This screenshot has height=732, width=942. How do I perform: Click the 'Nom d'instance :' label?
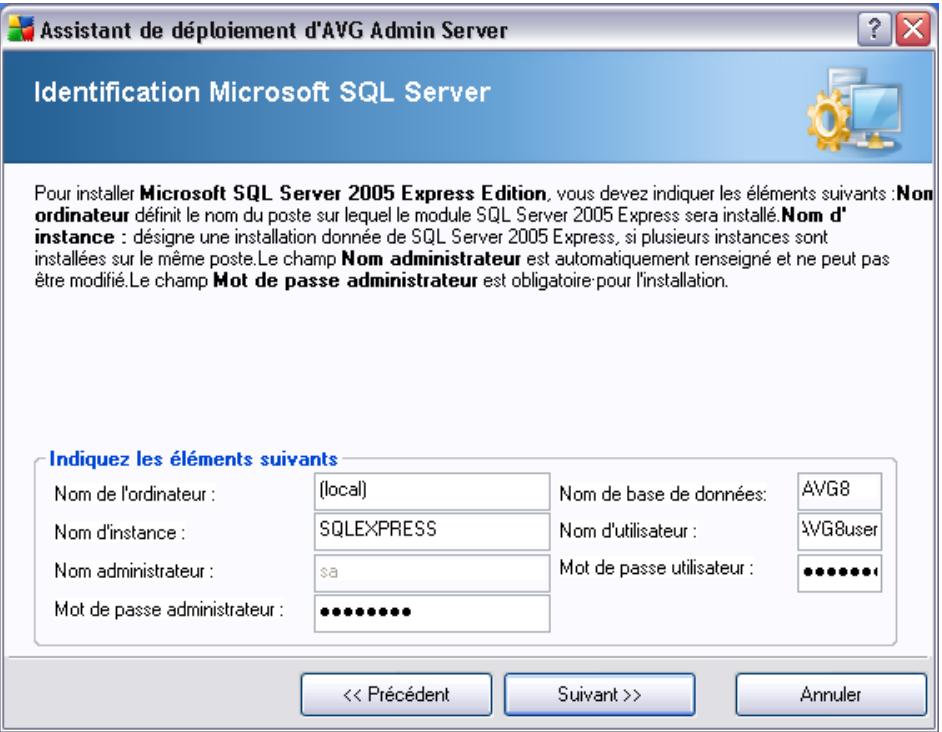click(120, 532)
